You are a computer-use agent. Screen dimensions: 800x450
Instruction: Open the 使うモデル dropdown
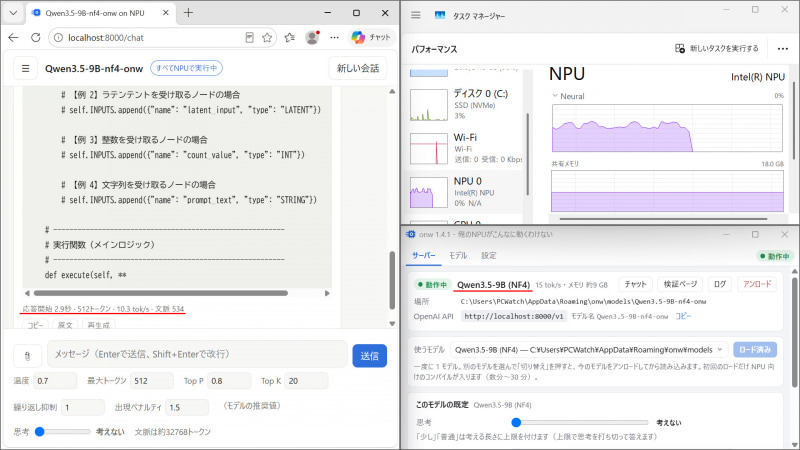pyautogui.click(x=589, y=349)
